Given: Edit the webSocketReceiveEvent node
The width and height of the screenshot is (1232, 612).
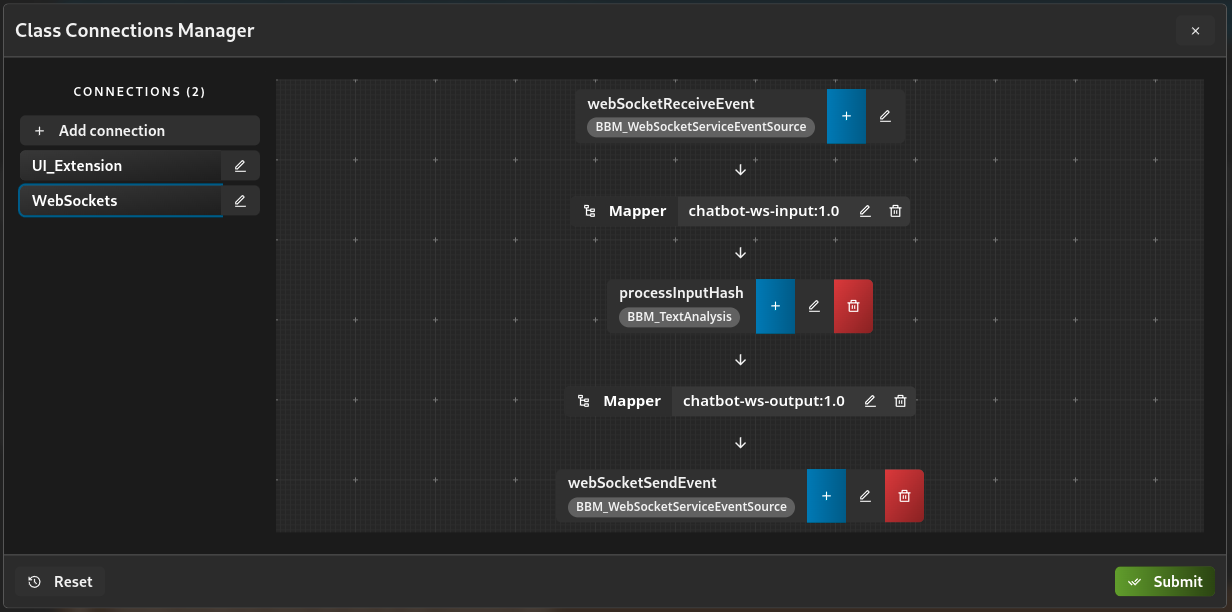Looking at the screenshot, I should click(885, 116).
